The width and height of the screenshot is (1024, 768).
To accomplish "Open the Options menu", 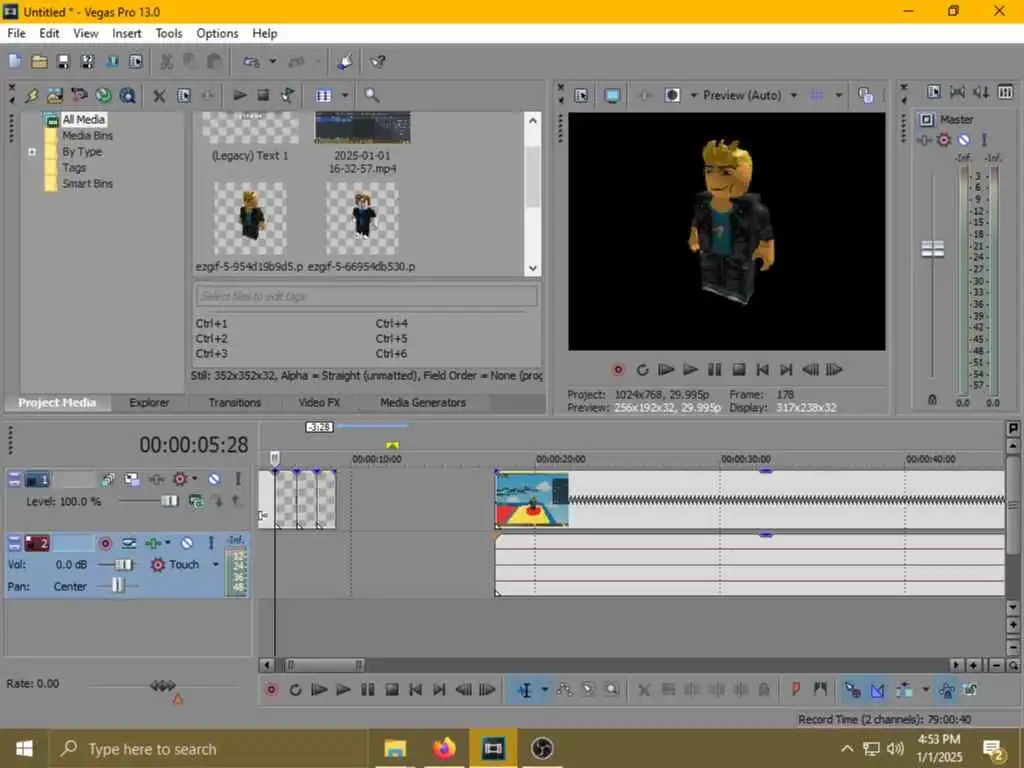I will click(217, 33).
